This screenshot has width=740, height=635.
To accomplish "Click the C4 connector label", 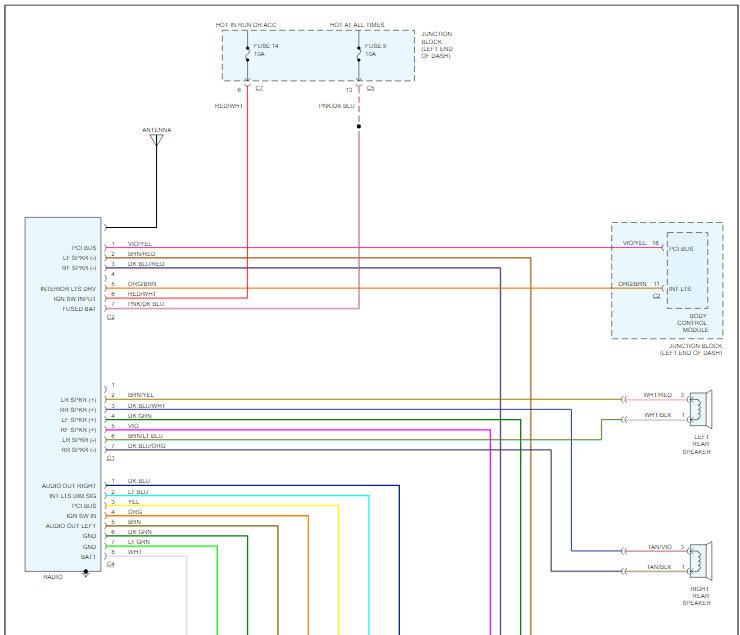I will point(110,564).
